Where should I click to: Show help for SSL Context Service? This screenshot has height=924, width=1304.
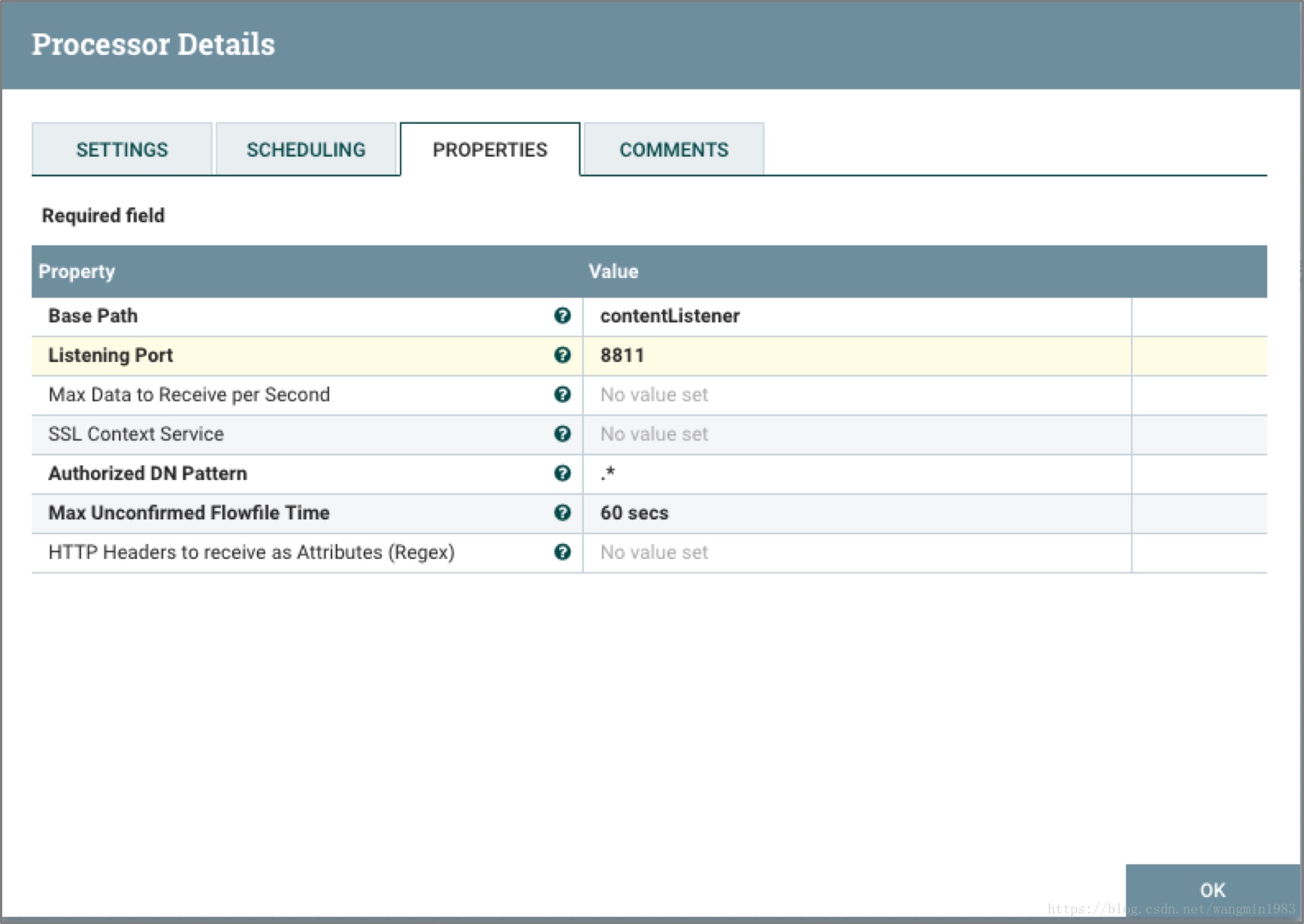click(562, 434)
